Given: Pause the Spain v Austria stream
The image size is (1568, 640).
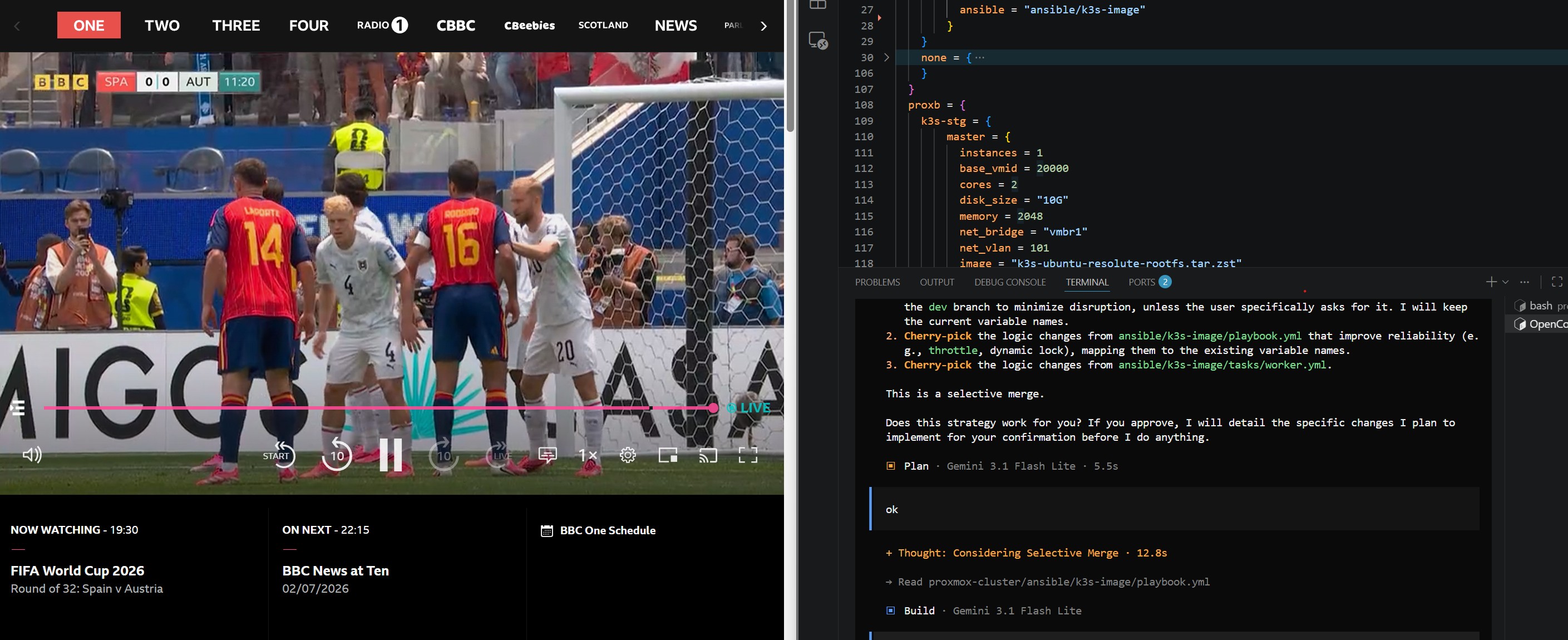Looking at the screenshot, I should pos(390,455).
